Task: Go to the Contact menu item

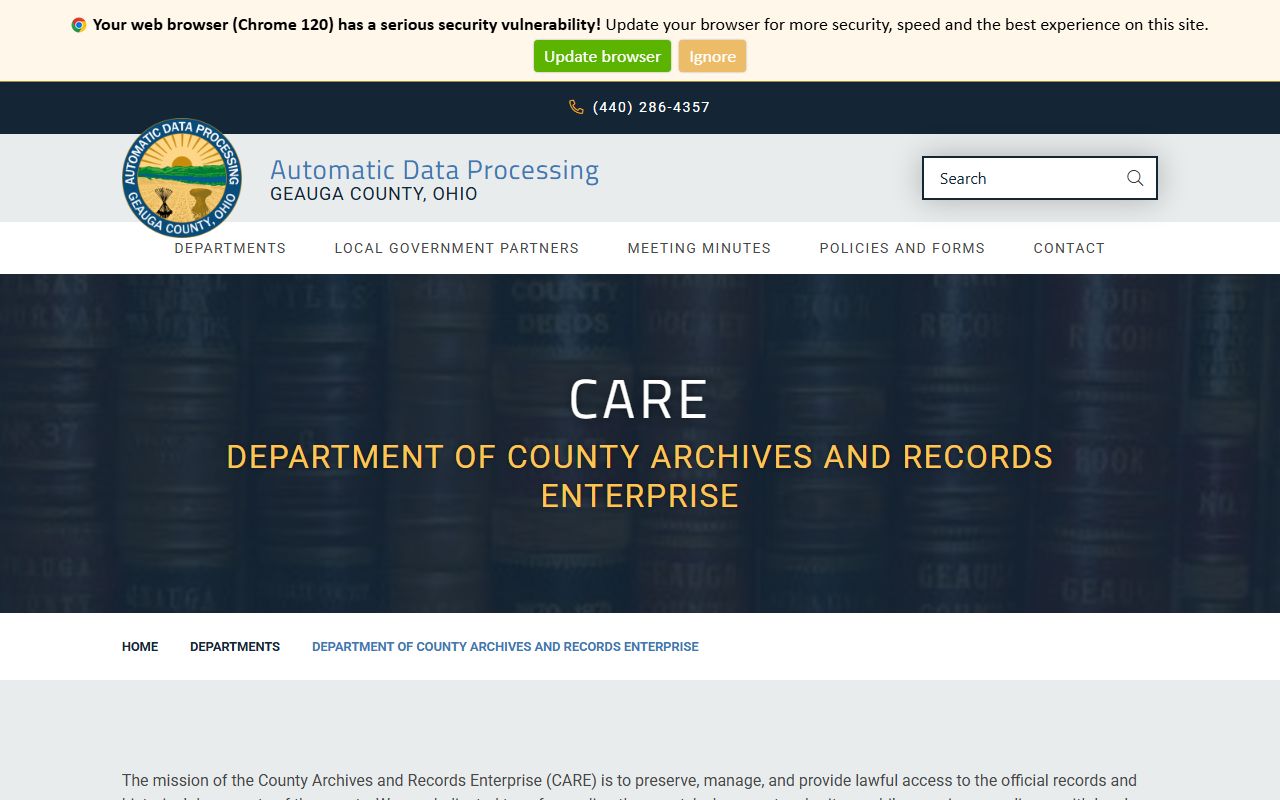Action: pos(1069,248)
